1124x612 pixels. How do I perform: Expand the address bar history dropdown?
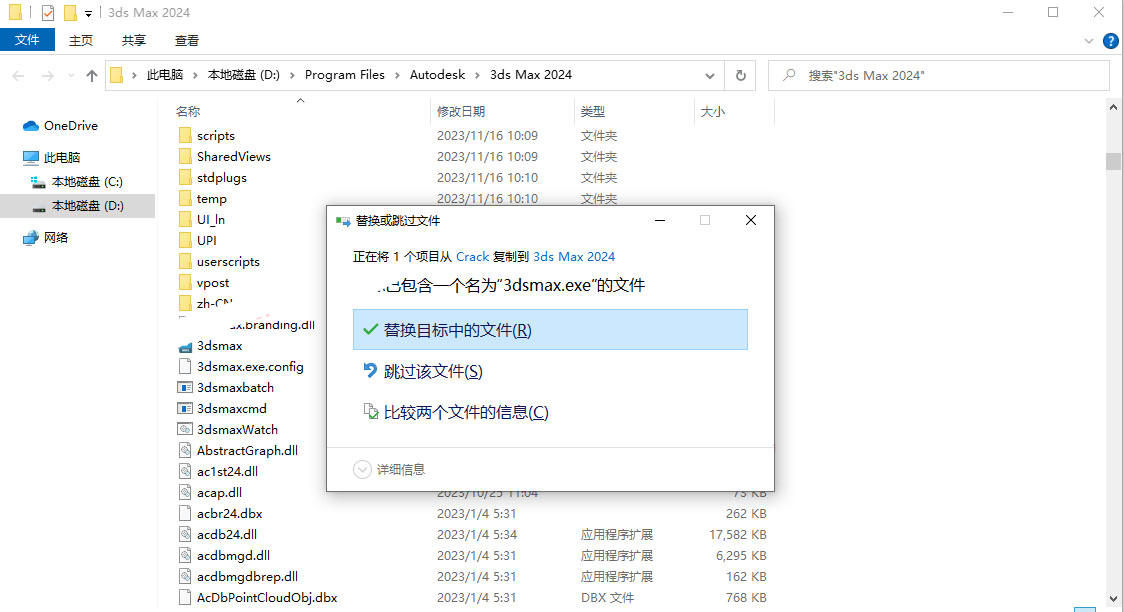click(x=710, y=75)
